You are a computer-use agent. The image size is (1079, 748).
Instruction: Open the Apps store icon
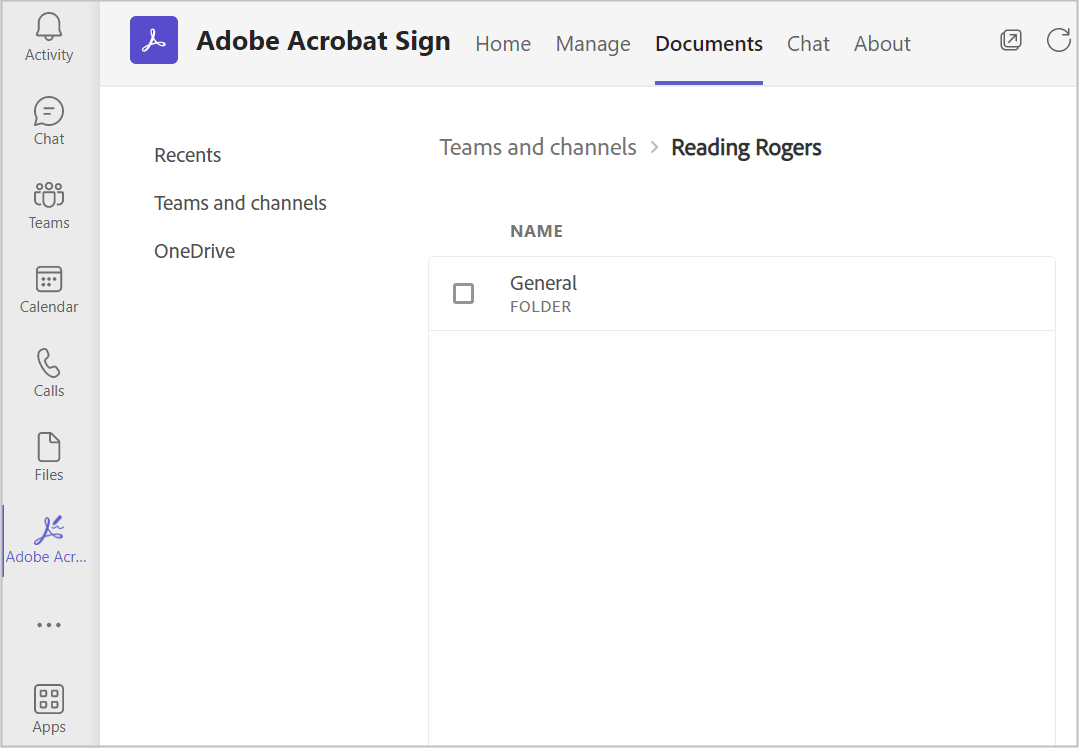click(x=49, y=709)
